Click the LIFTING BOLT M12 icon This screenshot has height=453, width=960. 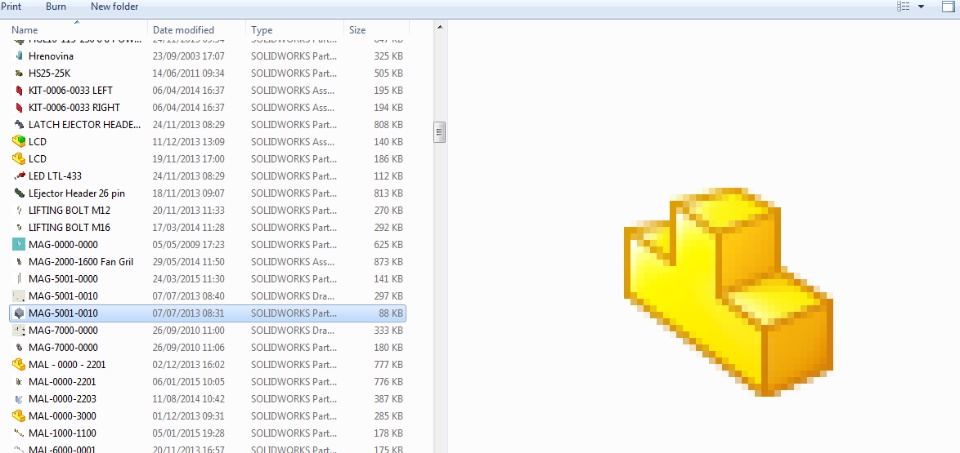point(18,210)
